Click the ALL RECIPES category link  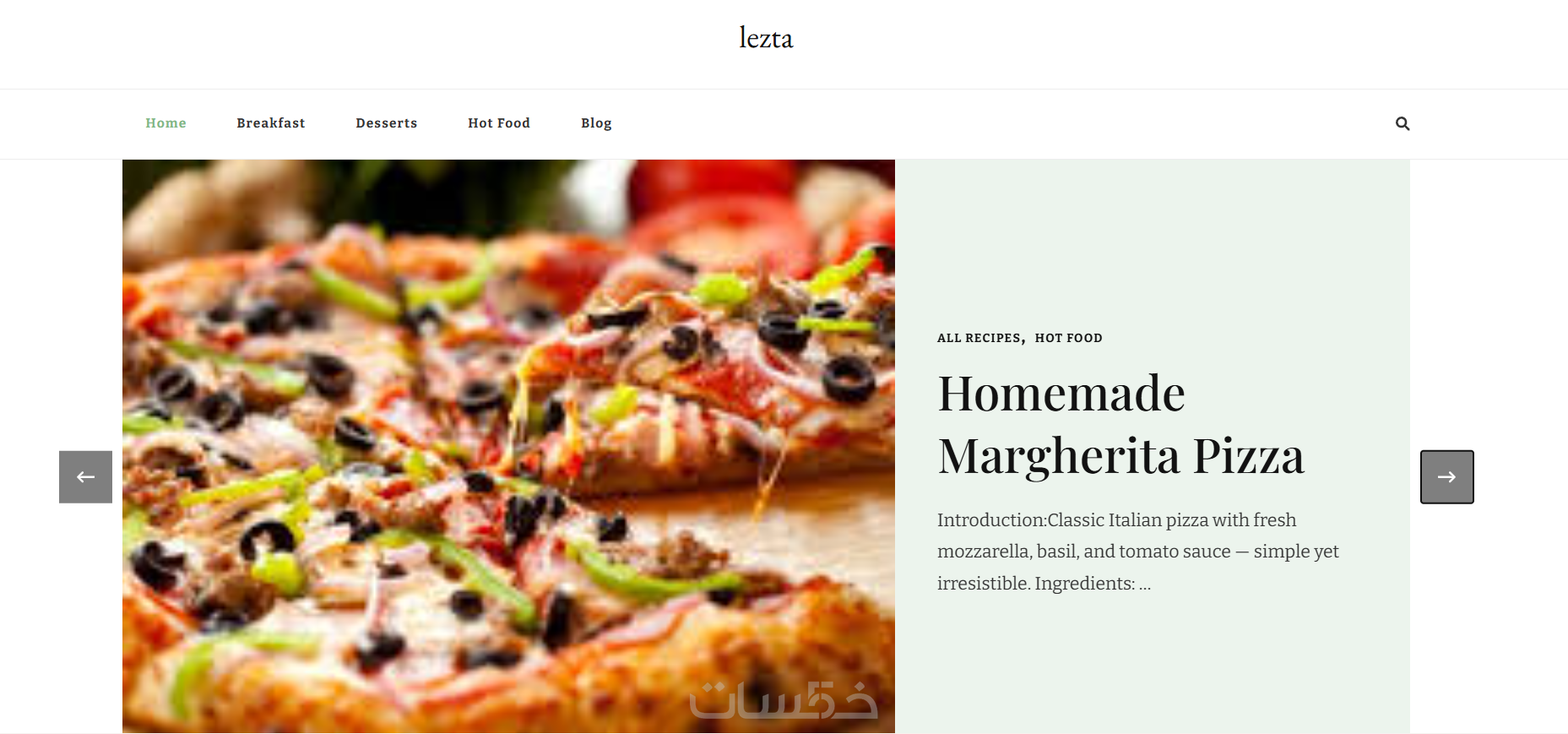coord(979,338)
